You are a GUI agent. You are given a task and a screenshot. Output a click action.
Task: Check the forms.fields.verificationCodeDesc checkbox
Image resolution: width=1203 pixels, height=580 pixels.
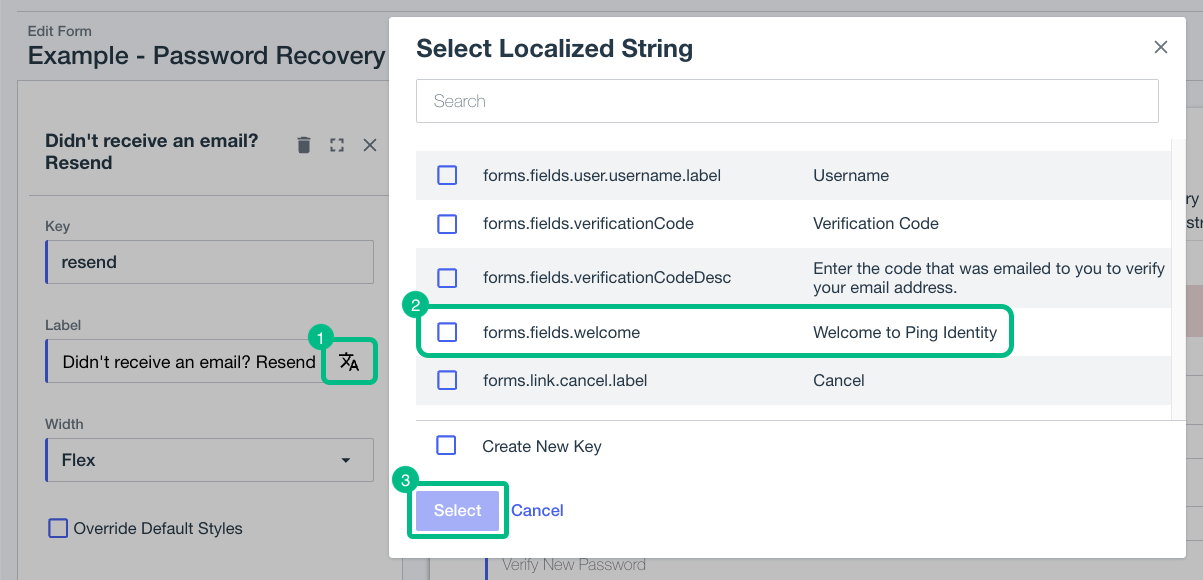click(447, 278)
